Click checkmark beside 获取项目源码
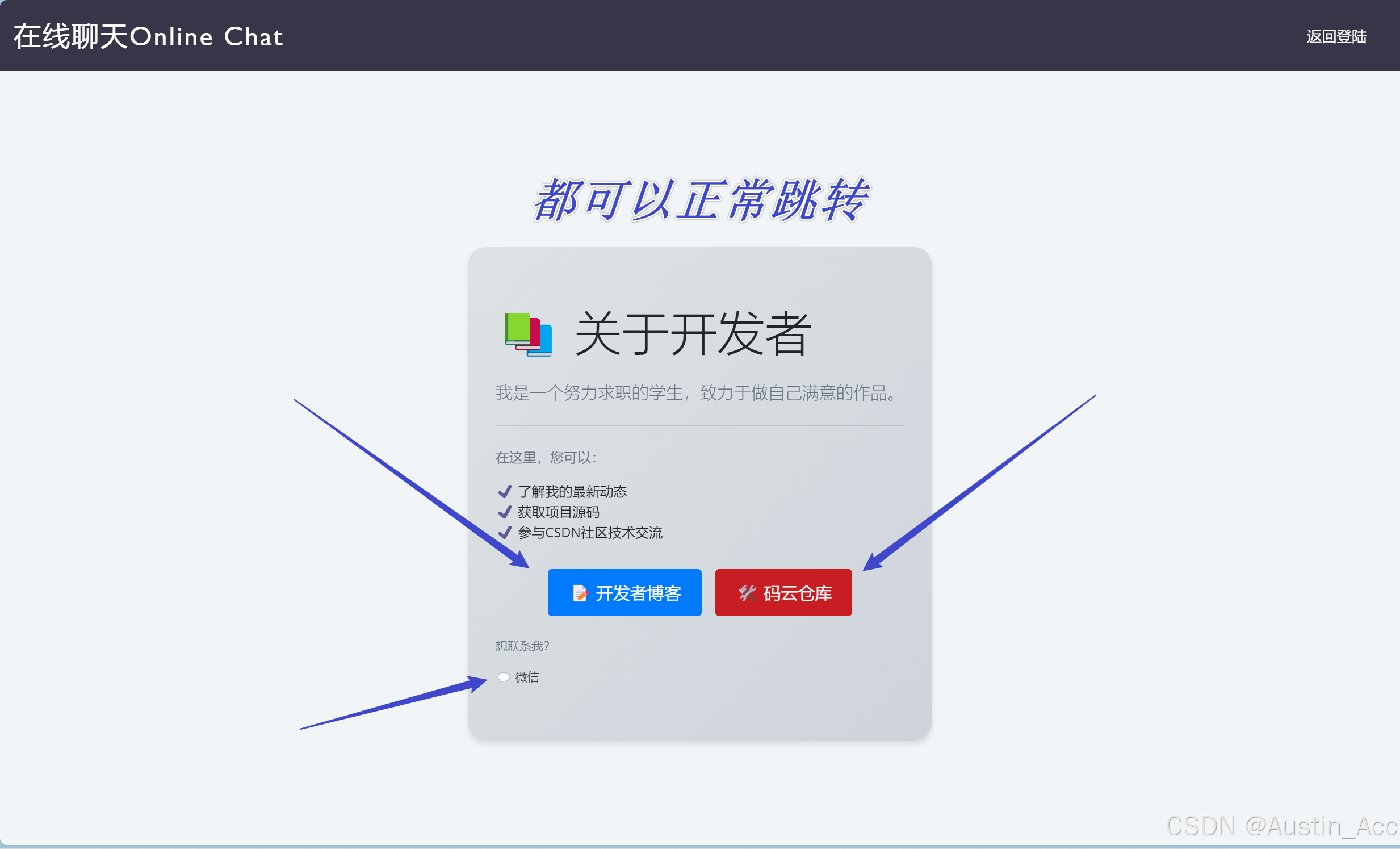 505,512
